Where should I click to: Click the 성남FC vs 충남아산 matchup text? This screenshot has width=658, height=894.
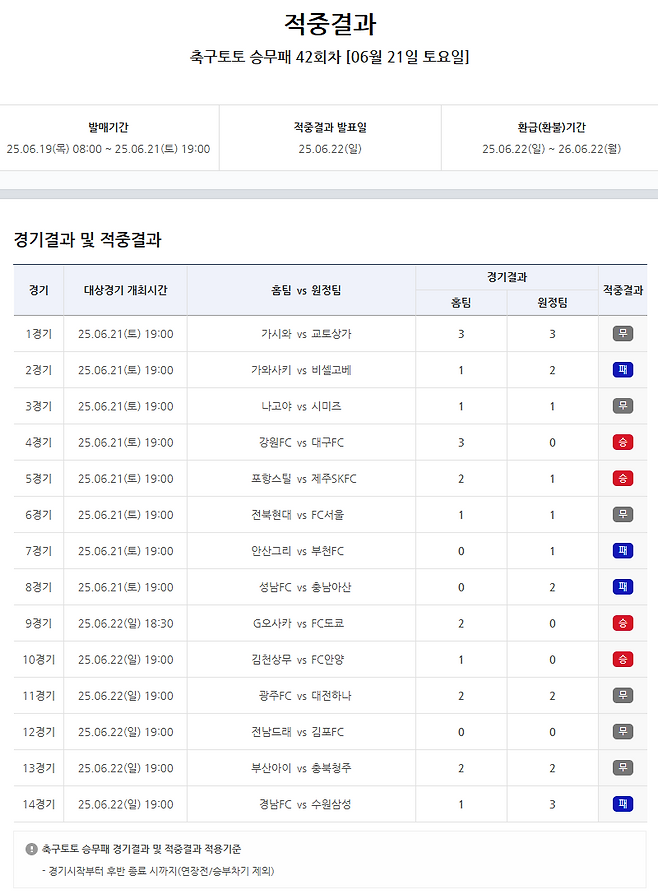304,587
